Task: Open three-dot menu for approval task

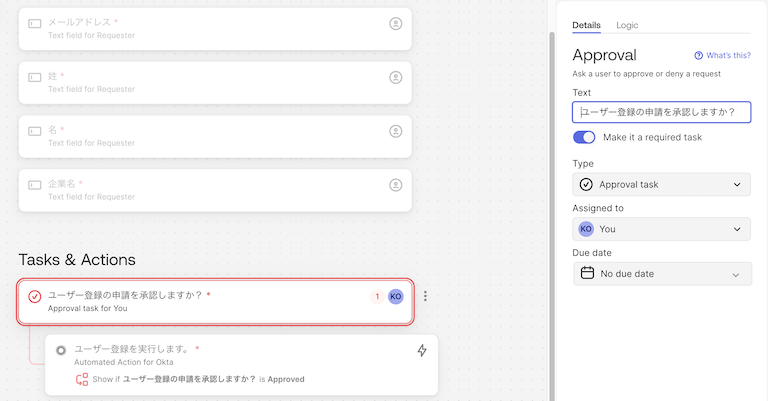Action: pos(426,296)
